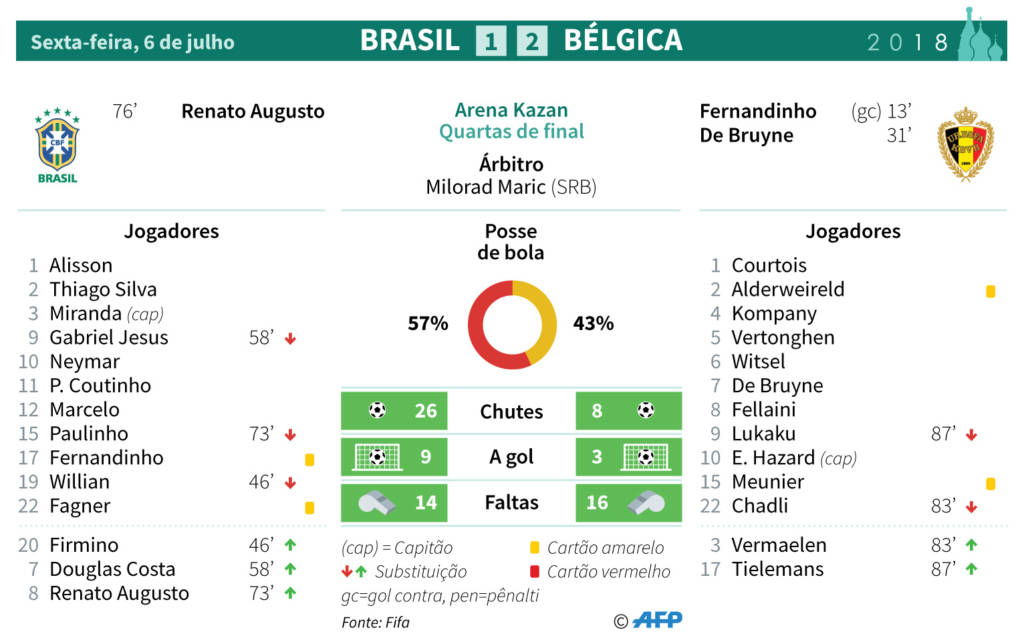Click Brazil's score box showing 1

click(x=491, y=41)
